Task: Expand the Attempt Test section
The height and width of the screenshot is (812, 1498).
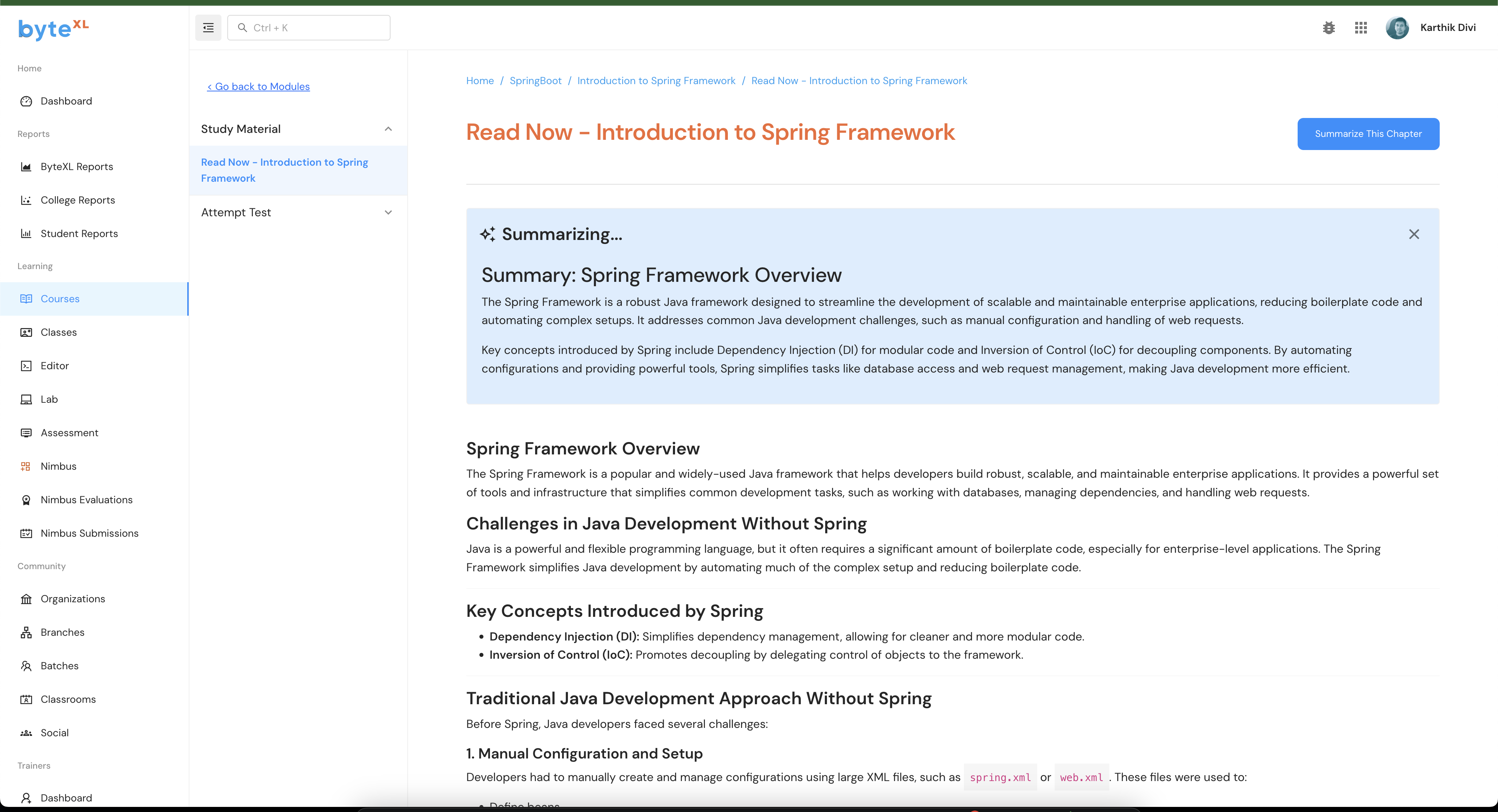Action: [x=388, y=213]
